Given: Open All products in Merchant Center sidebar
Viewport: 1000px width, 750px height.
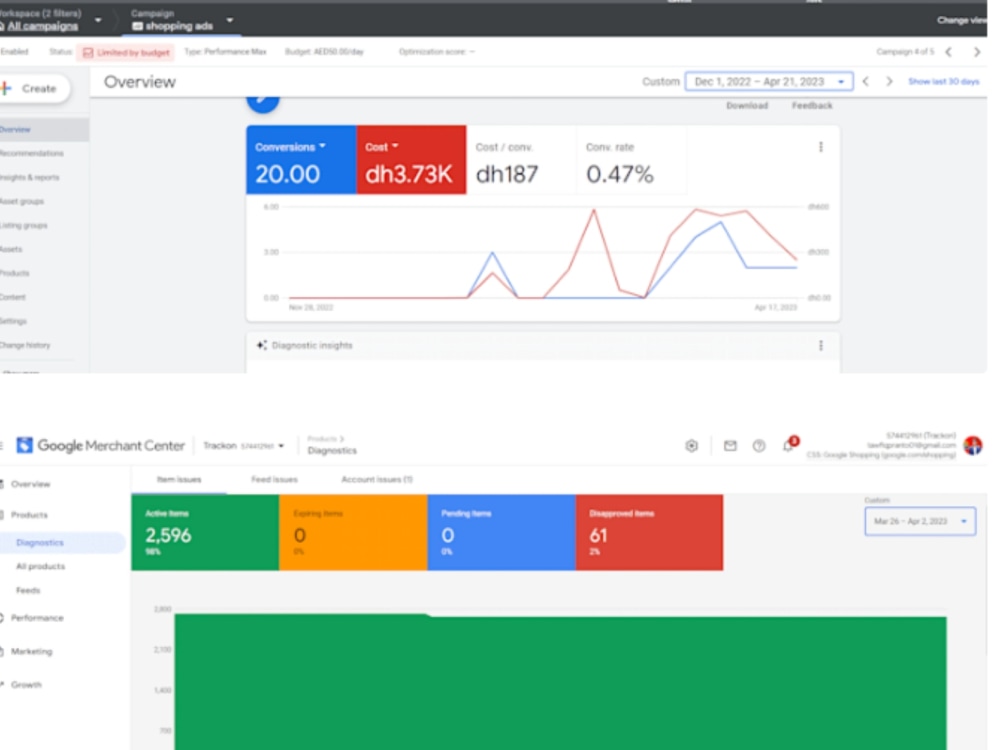Looking at the screenshot, I should pyautogui.click(x=40, y=566).
